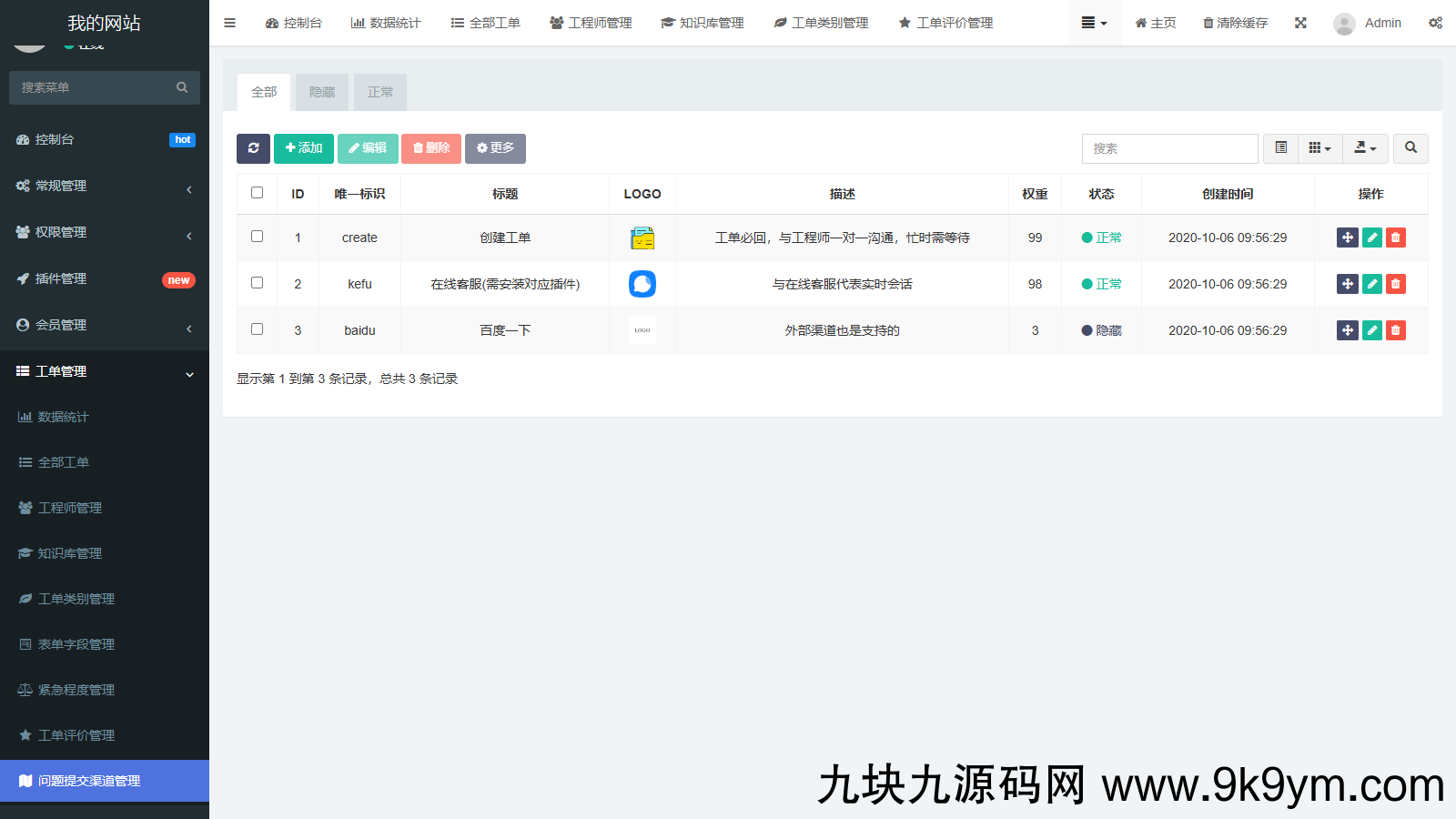Click the 更多 button in toolbar
Screen dimensions: 1456x819
pos(495,148)
